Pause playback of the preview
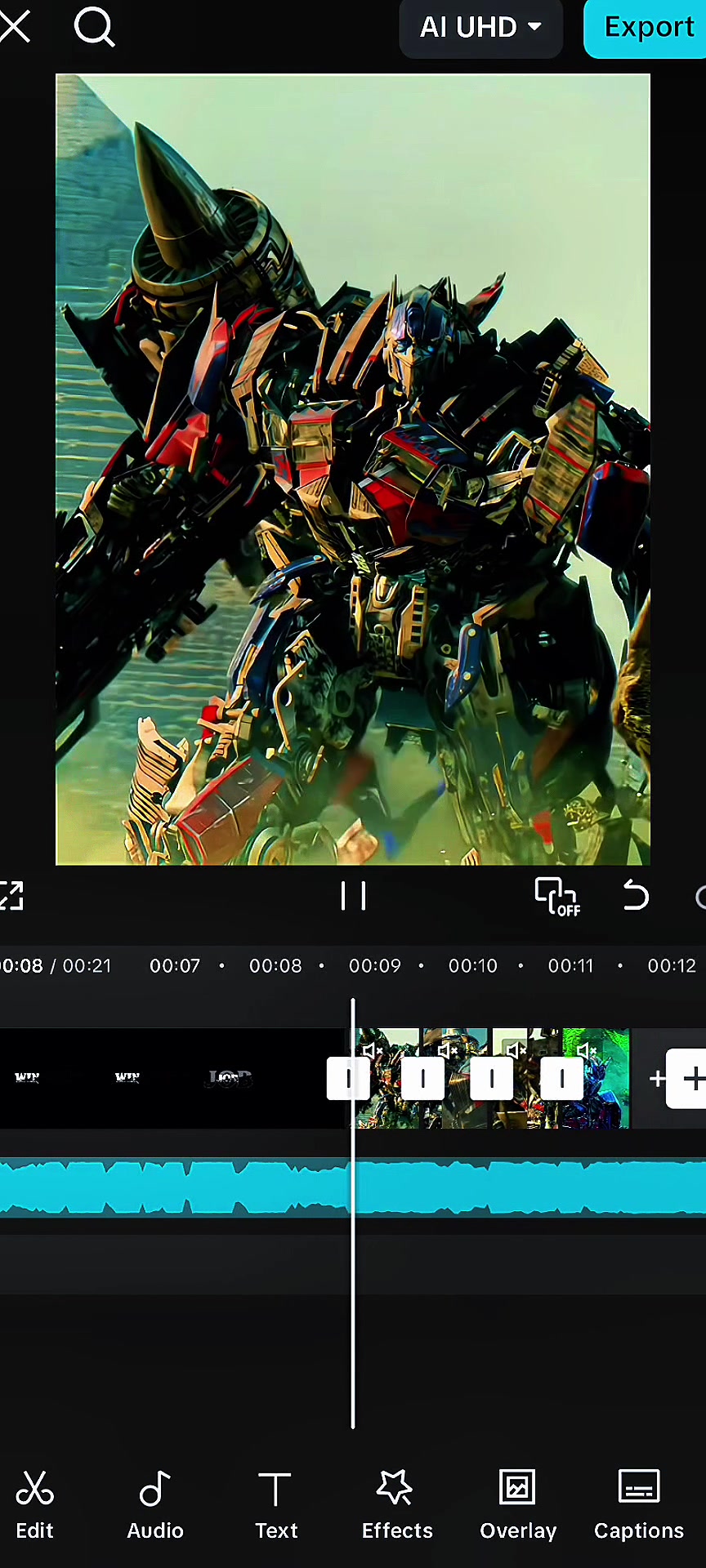The image size is (706, 1568). (353, 896)
